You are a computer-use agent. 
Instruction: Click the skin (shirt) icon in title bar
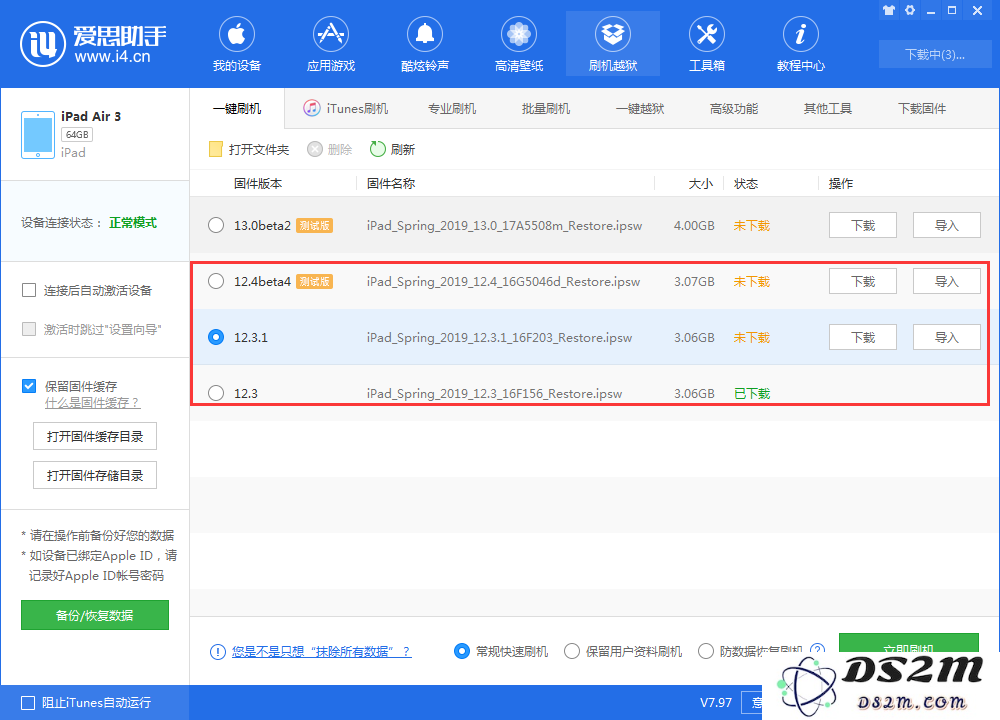[888, 10]
